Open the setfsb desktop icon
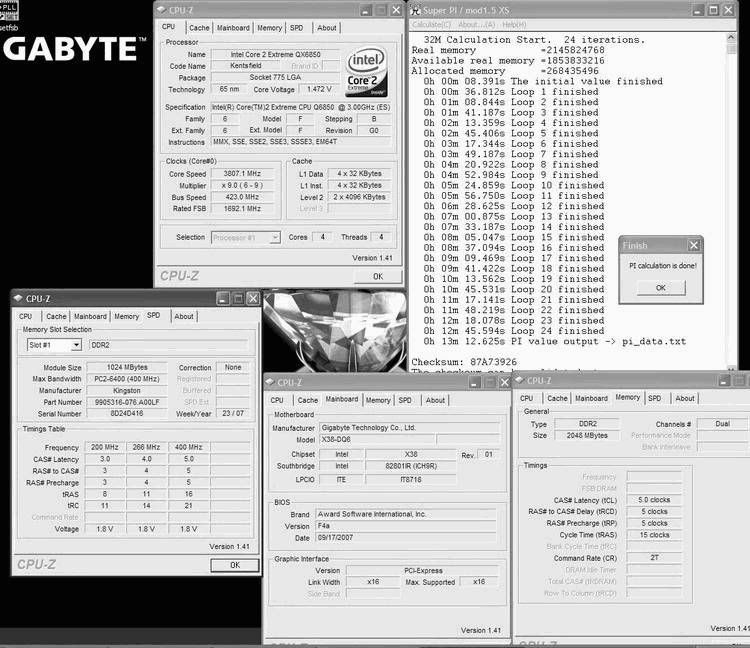This screenshot has width=750, height=648. click(x=9, y=16)
